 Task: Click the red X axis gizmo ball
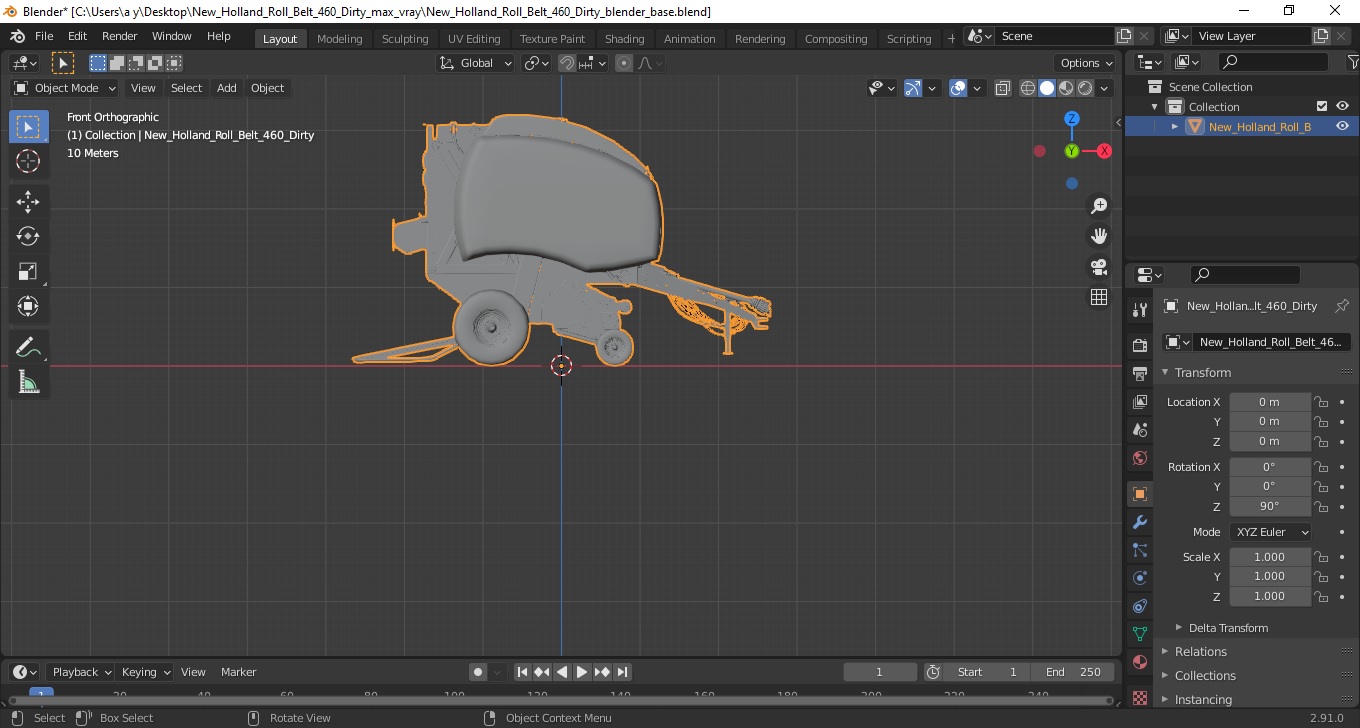pos(1104,151)
